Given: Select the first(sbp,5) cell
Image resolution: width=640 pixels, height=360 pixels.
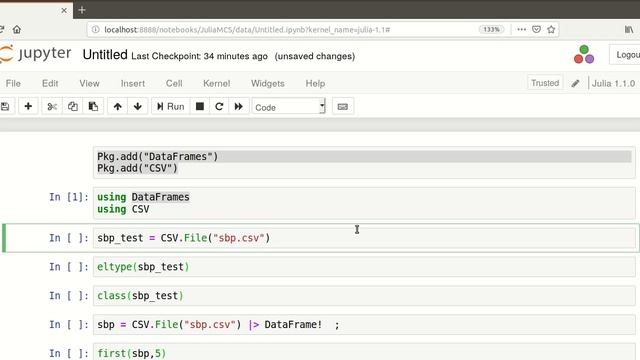Looking at the screenshot, I should (x=364, y=352).
